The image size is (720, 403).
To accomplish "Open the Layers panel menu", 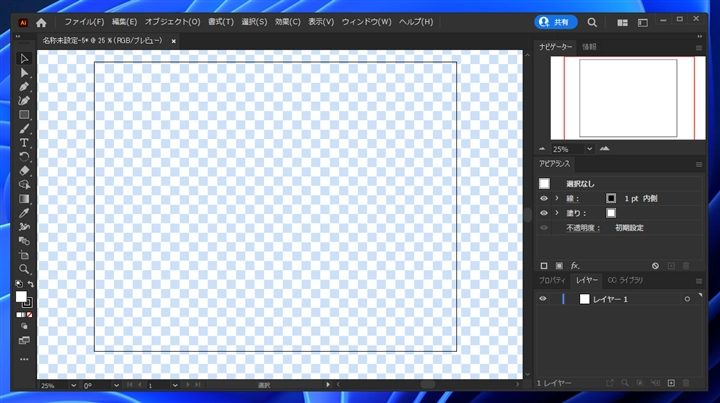I will tap(699, 281).
